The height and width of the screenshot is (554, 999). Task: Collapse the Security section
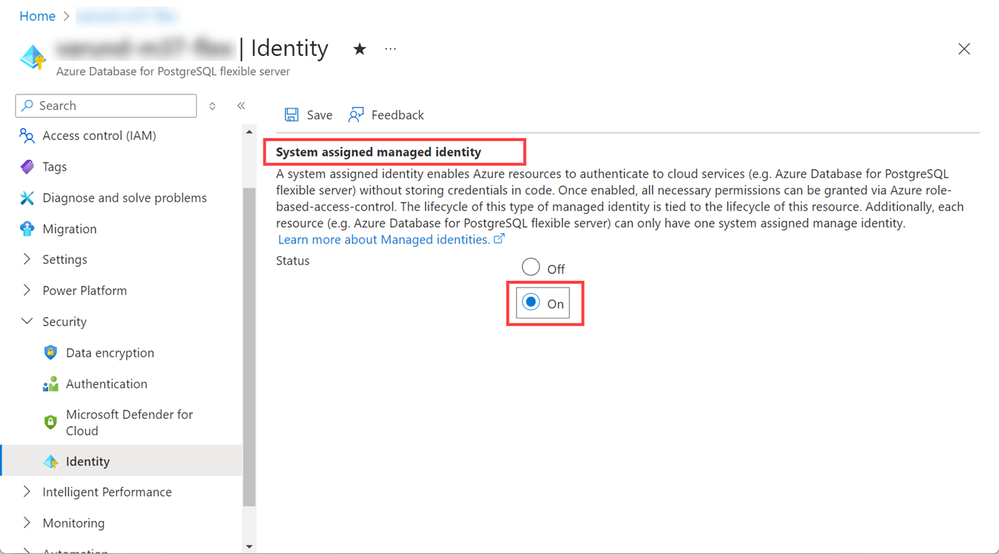point(27,322)
